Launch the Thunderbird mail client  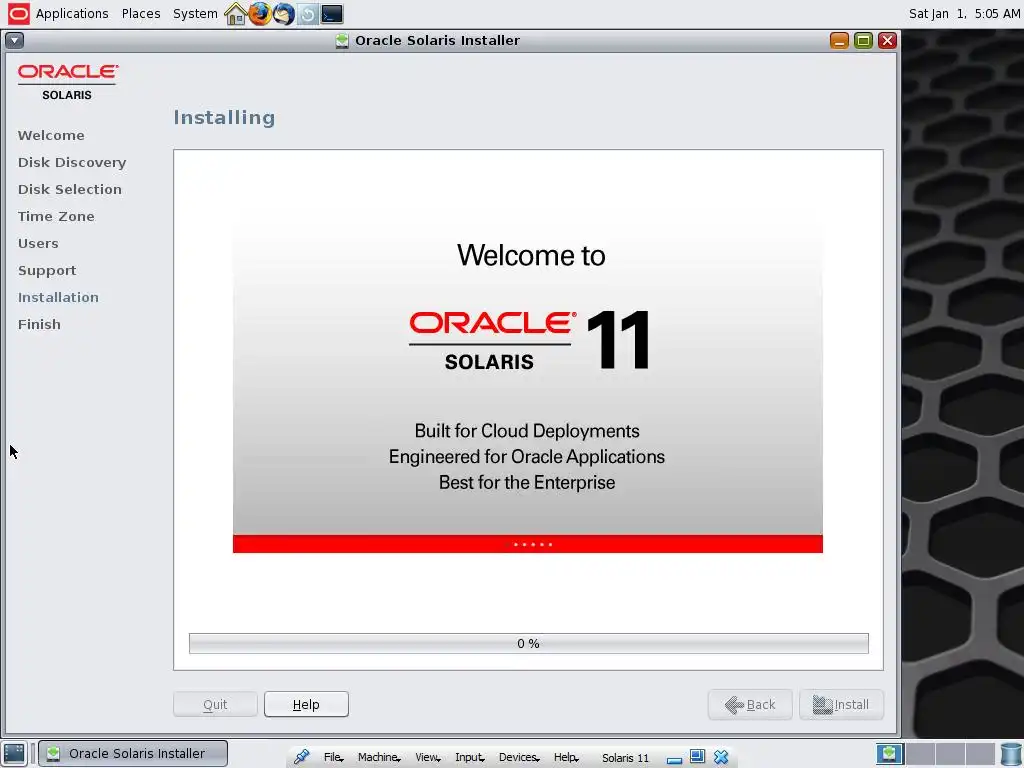click(x=283, y=14)
